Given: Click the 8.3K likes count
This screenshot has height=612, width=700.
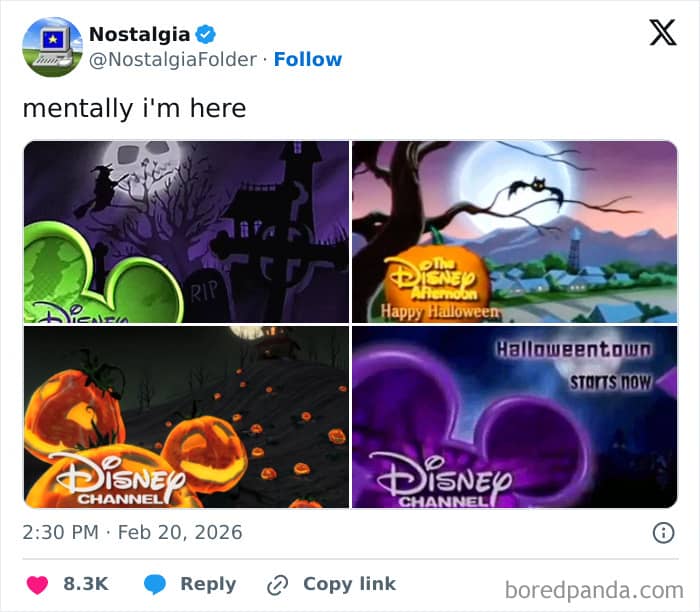Looking at the screenshot, I should click(x=86, y=584).
